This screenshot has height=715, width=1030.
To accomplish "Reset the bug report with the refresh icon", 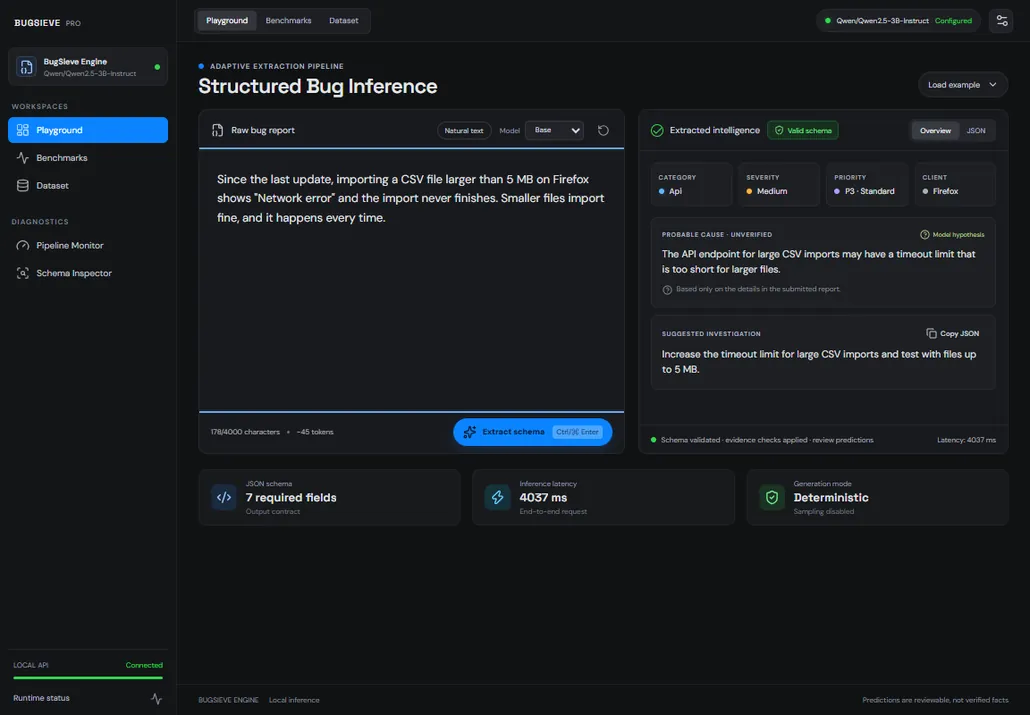I will (603, 130).
